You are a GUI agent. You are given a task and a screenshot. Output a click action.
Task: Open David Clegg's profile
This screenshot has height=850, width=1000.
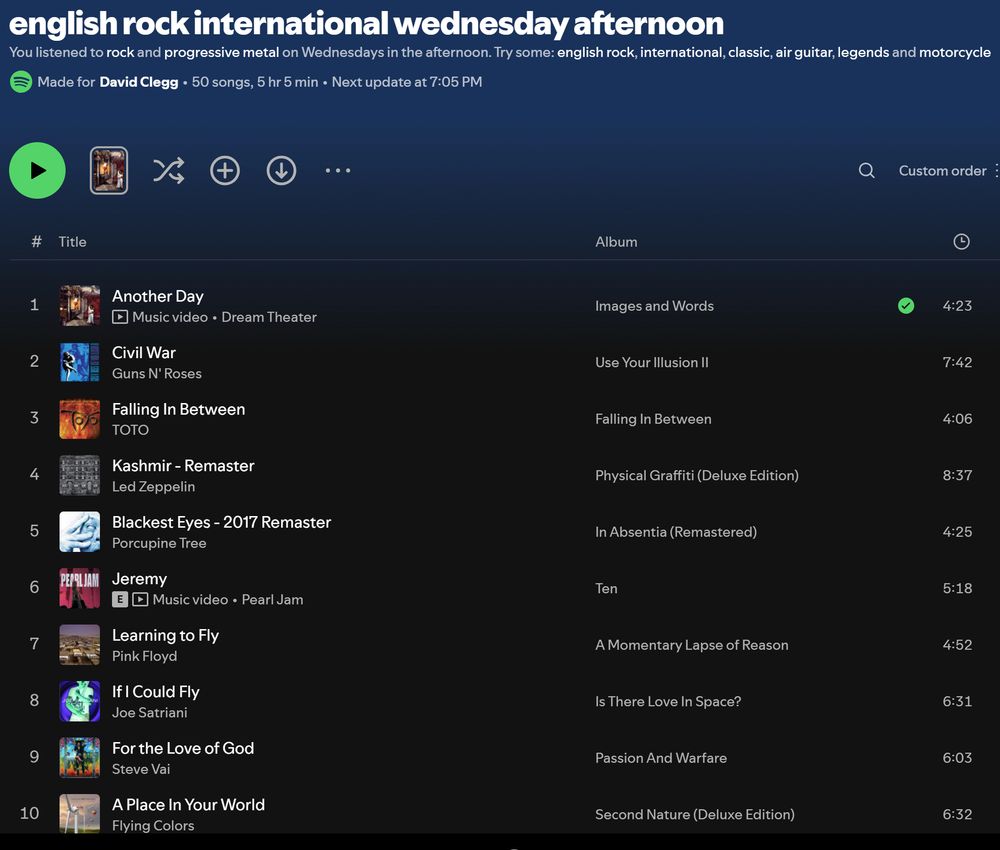(139, 82)
